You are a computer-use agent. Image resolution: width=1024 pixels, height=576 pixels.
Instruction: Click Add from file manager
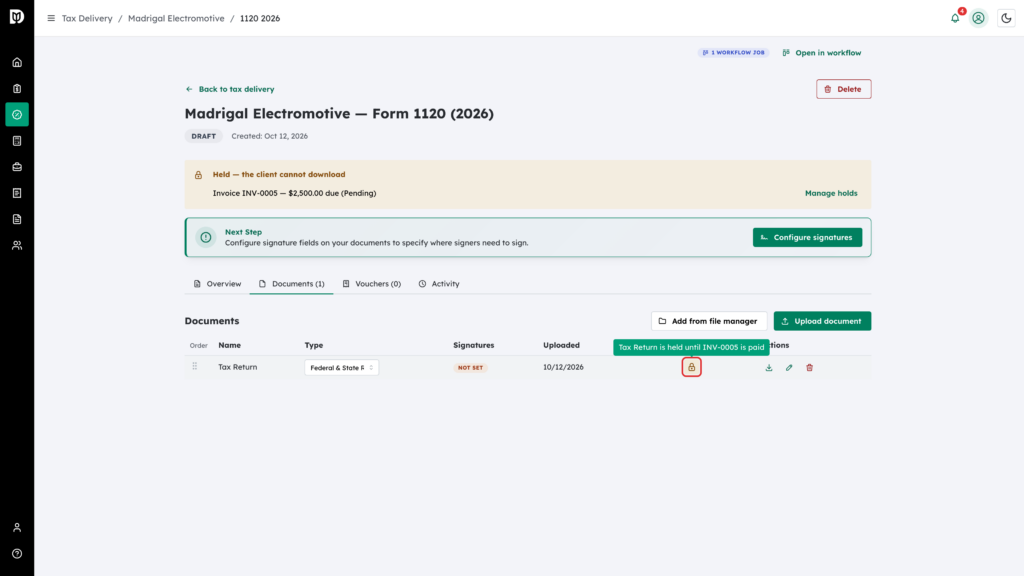[x=709, y=321]
